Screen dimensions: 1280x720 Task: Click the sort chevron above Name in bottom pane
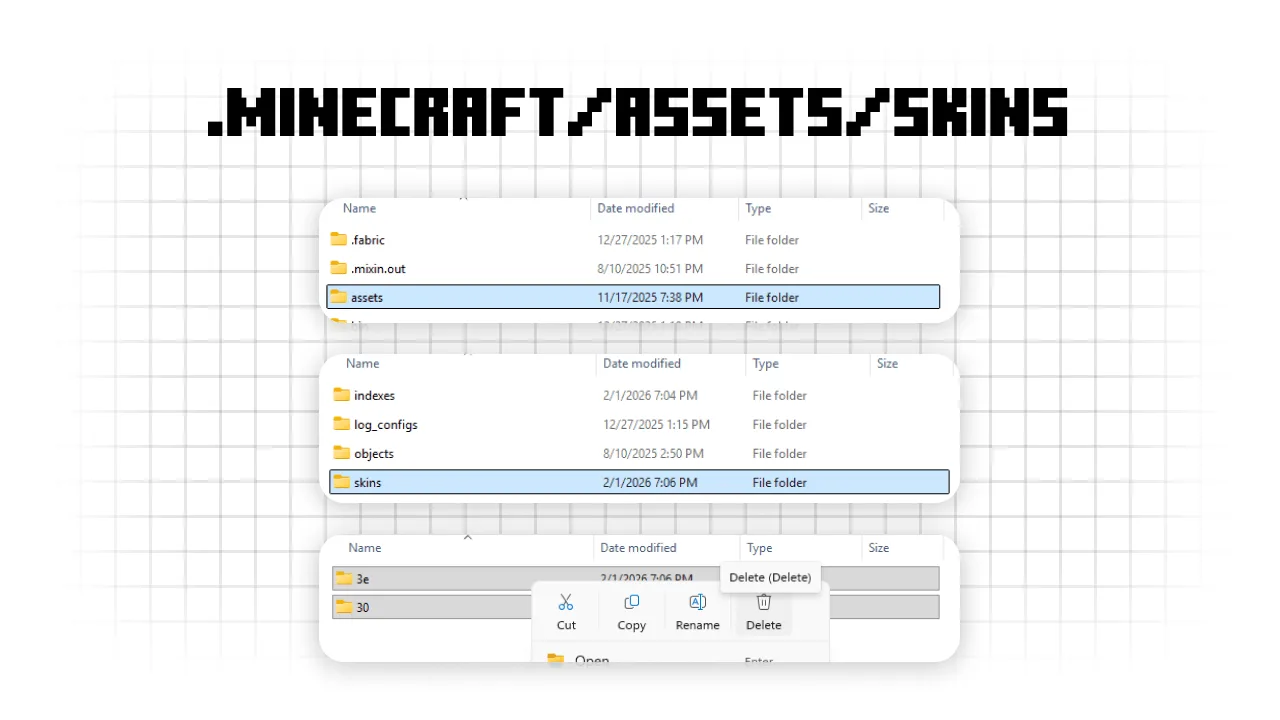coord(467,537)
